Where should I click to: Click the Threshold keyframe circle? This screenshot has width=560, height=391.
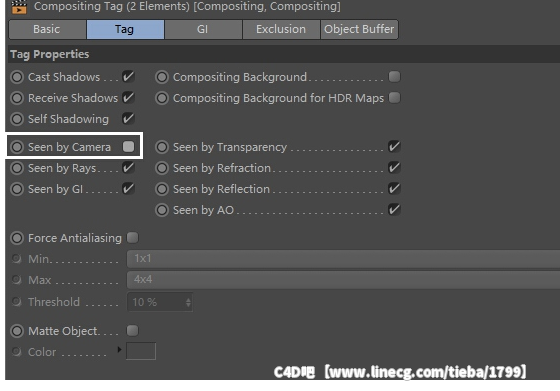click(x=16, y=302)
